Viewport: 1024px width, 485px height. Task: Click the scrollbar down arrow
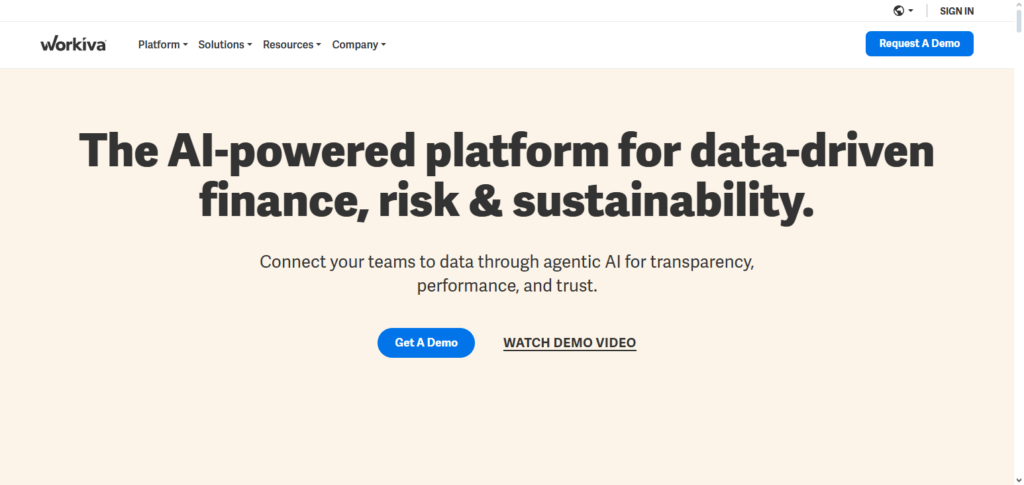pos(1017,479)
